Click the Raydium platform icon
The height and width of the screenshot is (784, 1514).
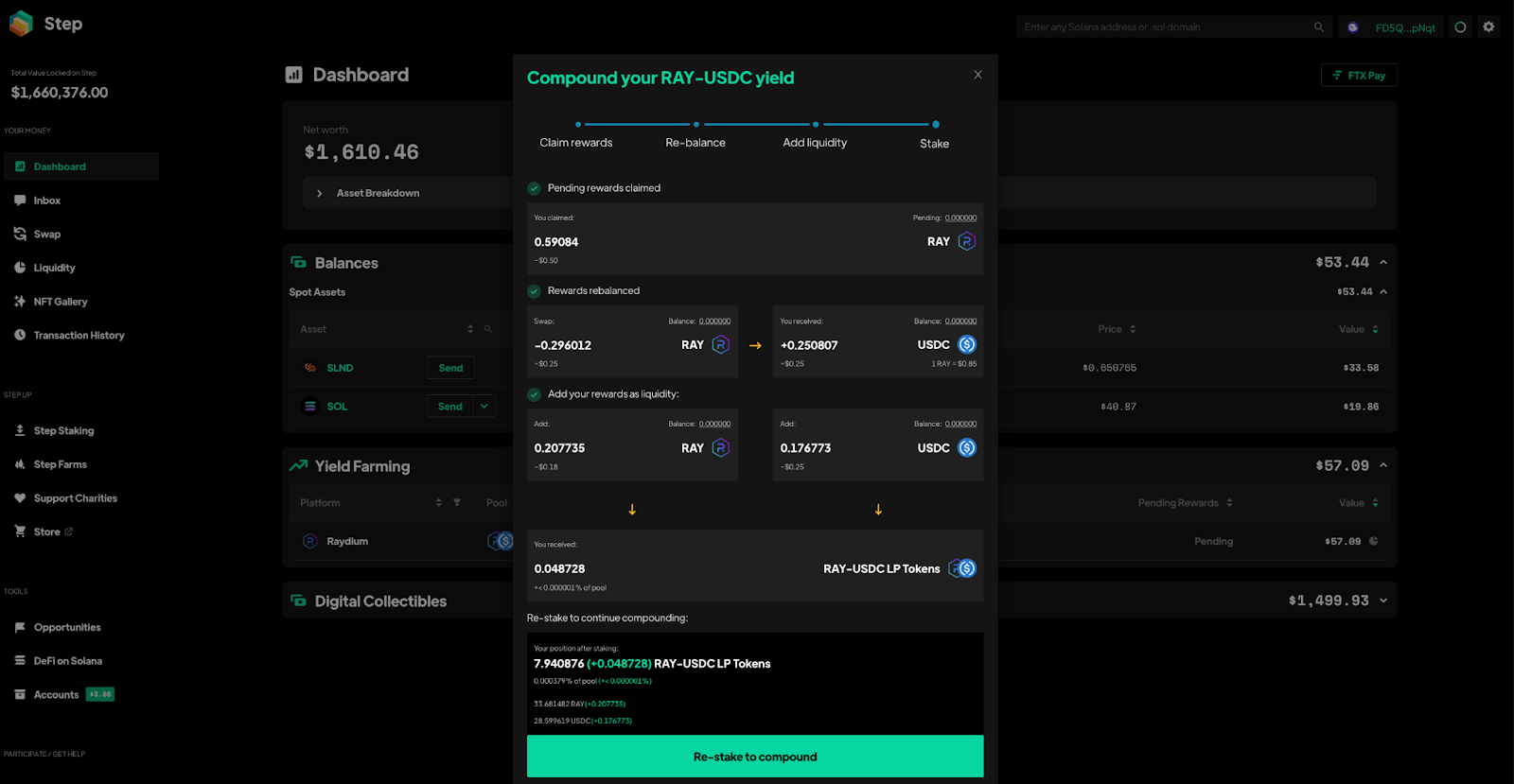coord(309,541)
